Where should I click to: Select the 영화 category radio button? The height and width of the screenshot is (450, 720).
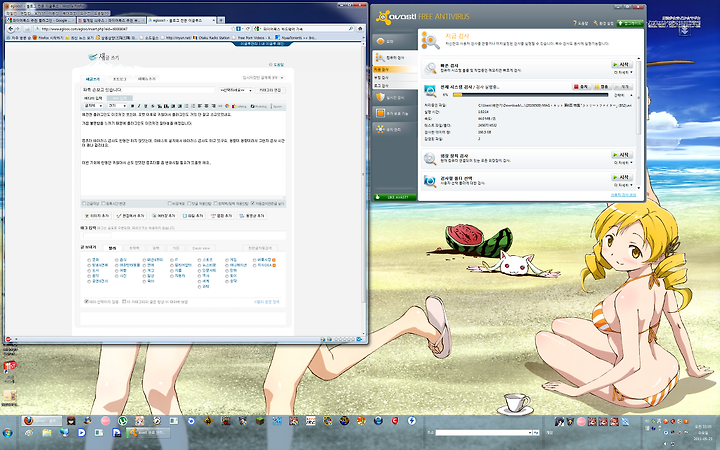[89, 260]
